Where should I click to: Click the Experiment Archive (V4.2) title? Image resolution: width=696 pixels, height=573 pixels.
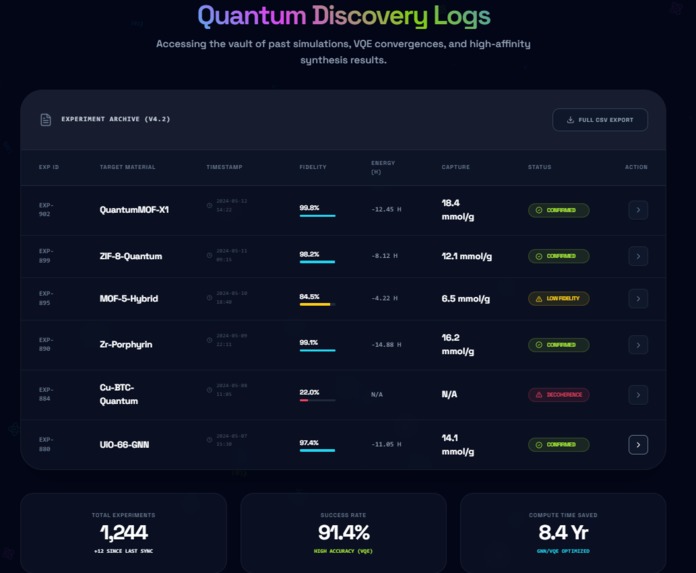point(116,119)
